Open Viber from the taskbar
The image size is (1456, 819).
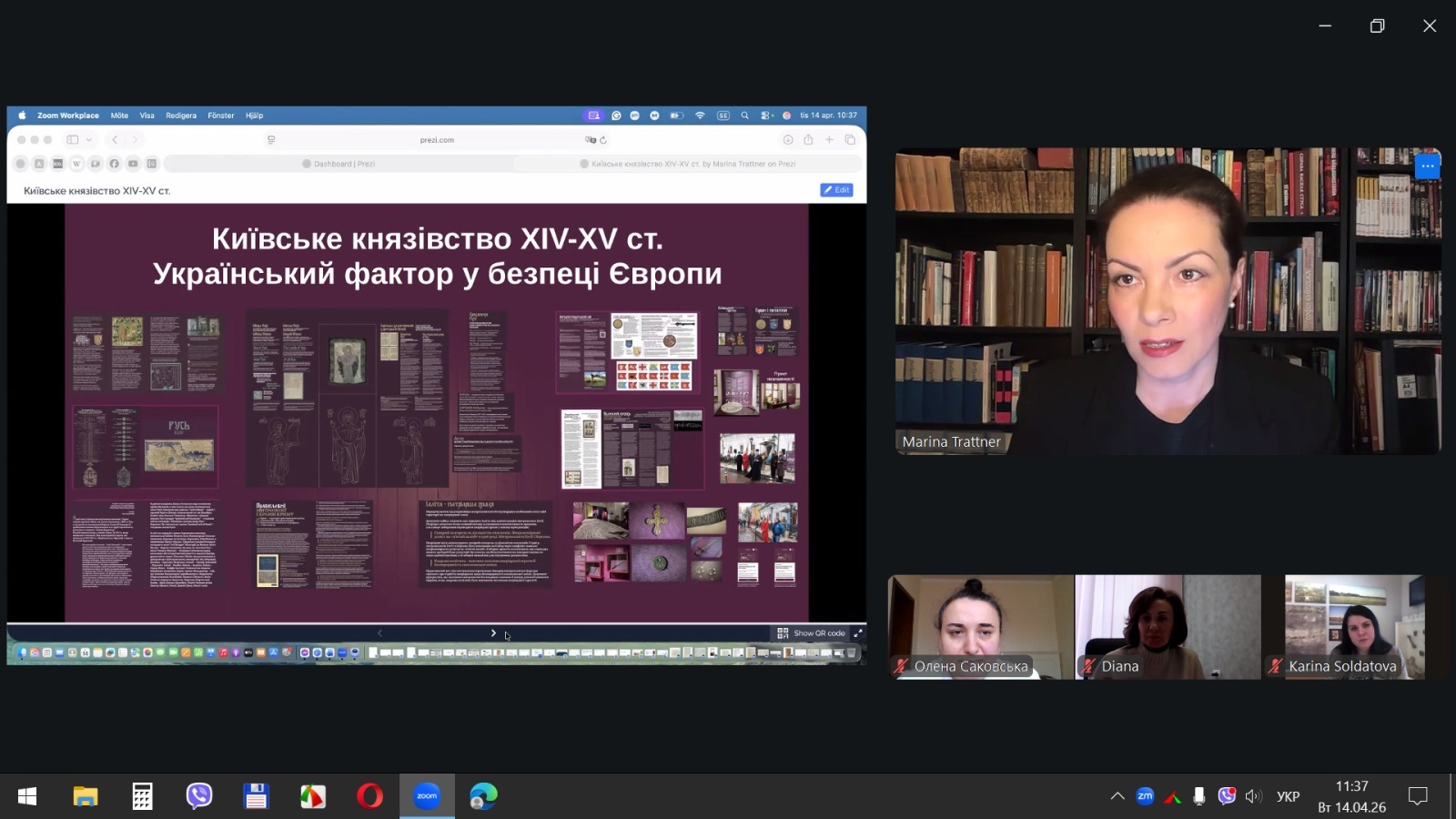click(x=198, y=796)
